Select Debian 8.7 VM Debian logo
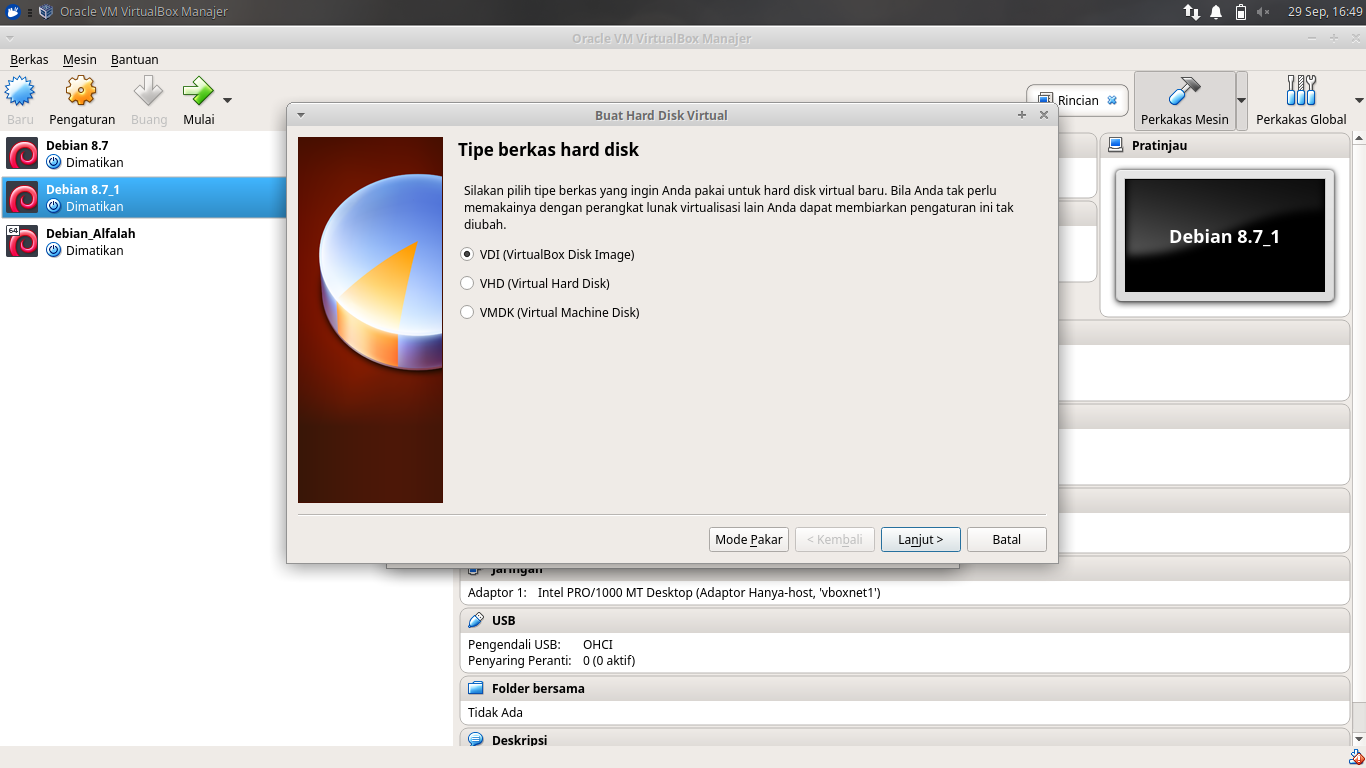This screenshot has width=1366, height=768. pos(22,153)
